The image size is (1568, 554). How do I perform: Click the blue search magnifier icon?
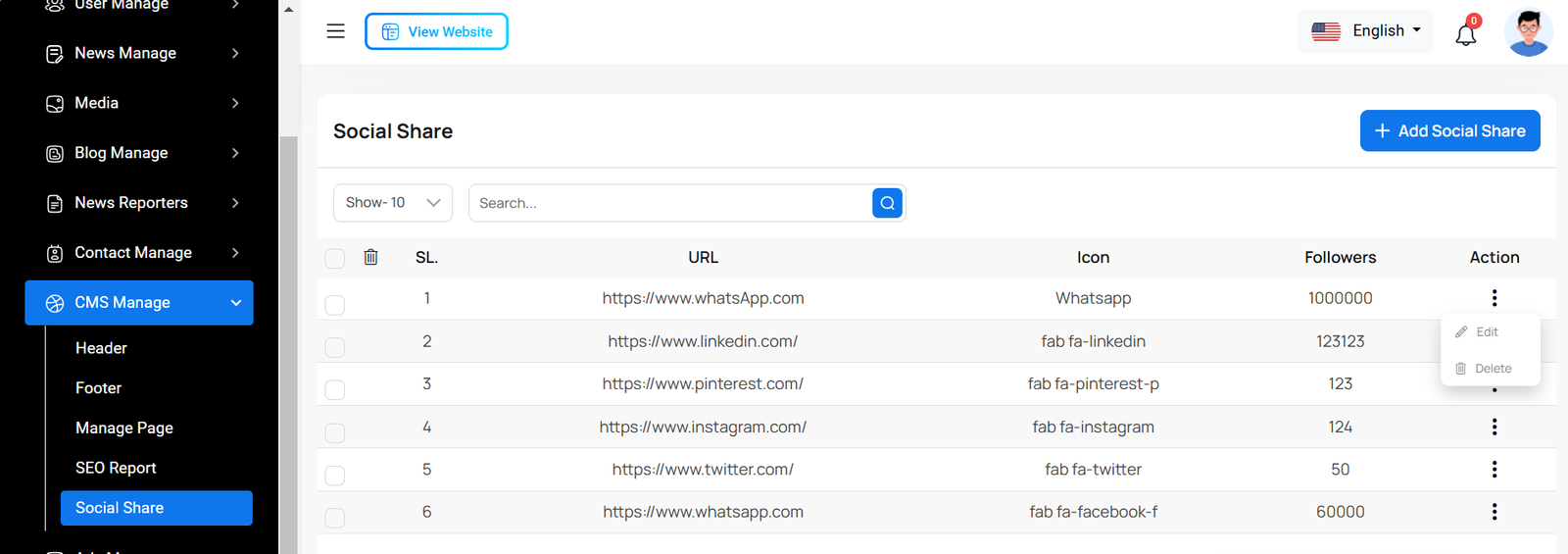click(887, 203)
